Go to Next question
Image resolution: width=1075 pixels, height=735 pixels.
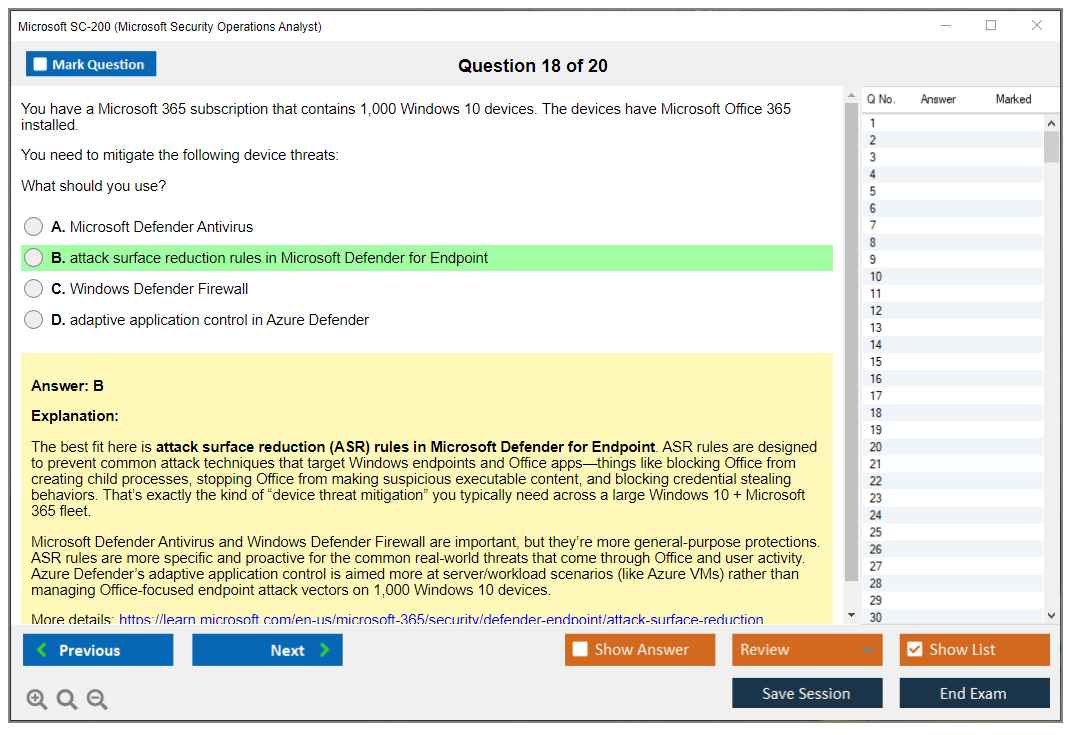tap(267, 650)
